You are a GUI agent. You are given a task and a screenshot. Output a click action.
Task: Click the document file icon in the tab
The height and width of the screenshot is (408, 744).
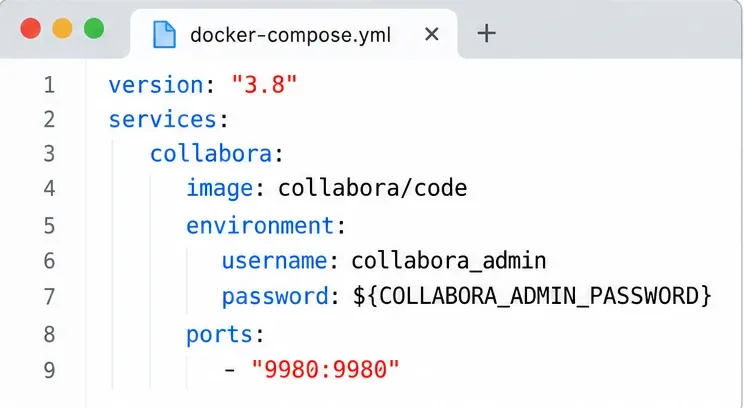[x=164, y=34]
